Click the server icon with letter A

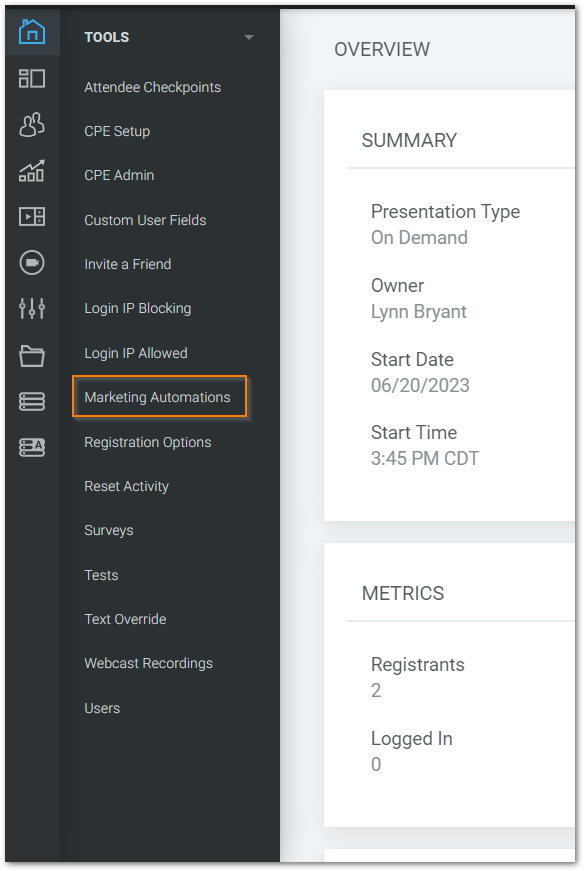coord(32,447)
